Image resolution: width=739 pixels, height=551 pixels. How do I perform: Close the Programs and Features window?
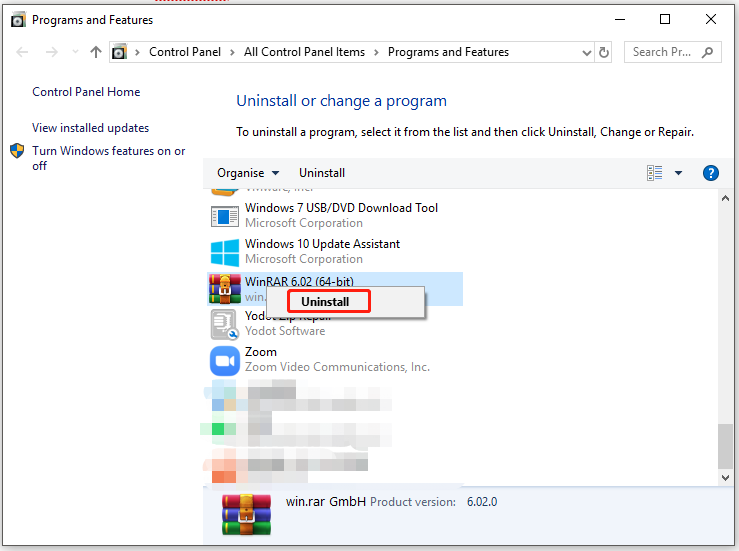(711, 20)
